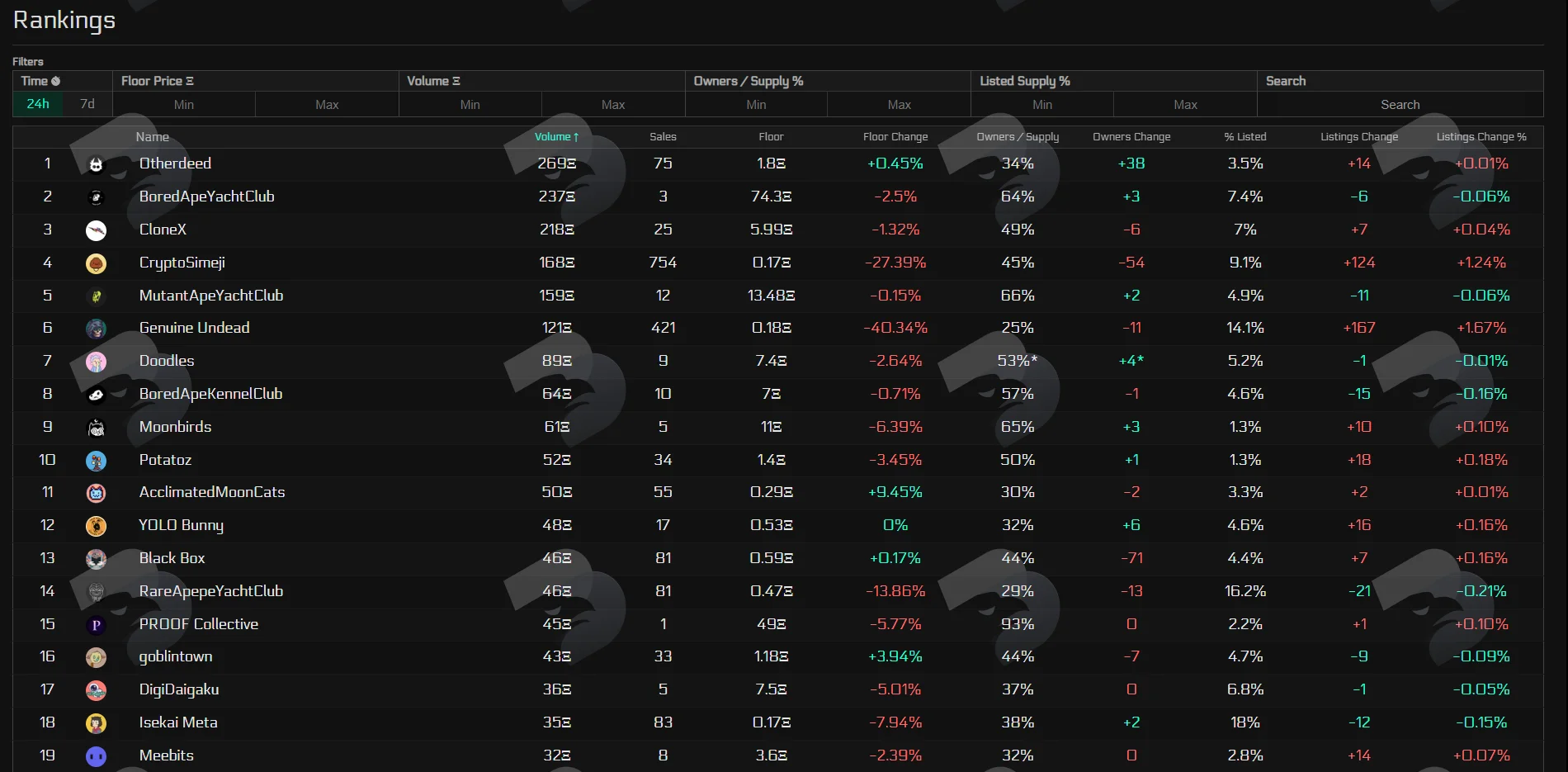Open the DigiDaigaku collection link

179,689
